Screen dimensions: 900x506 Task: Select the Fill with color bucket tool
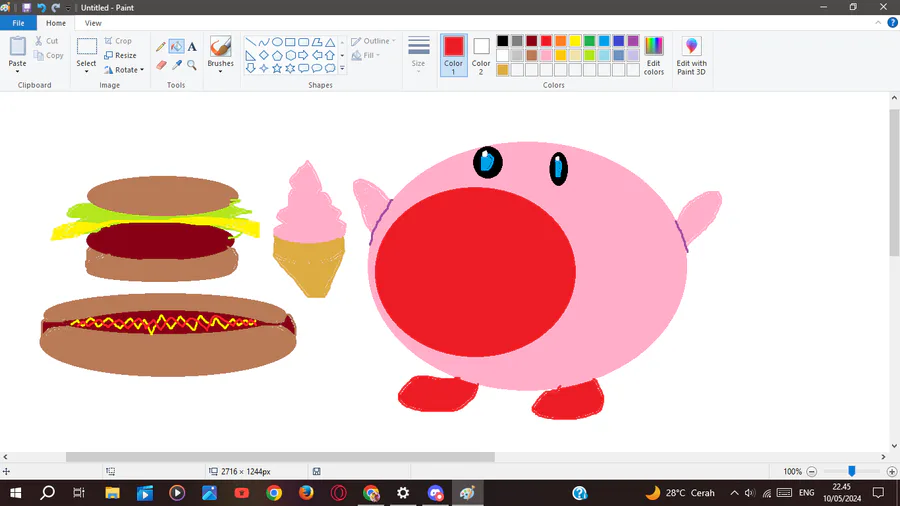point(176,46)
